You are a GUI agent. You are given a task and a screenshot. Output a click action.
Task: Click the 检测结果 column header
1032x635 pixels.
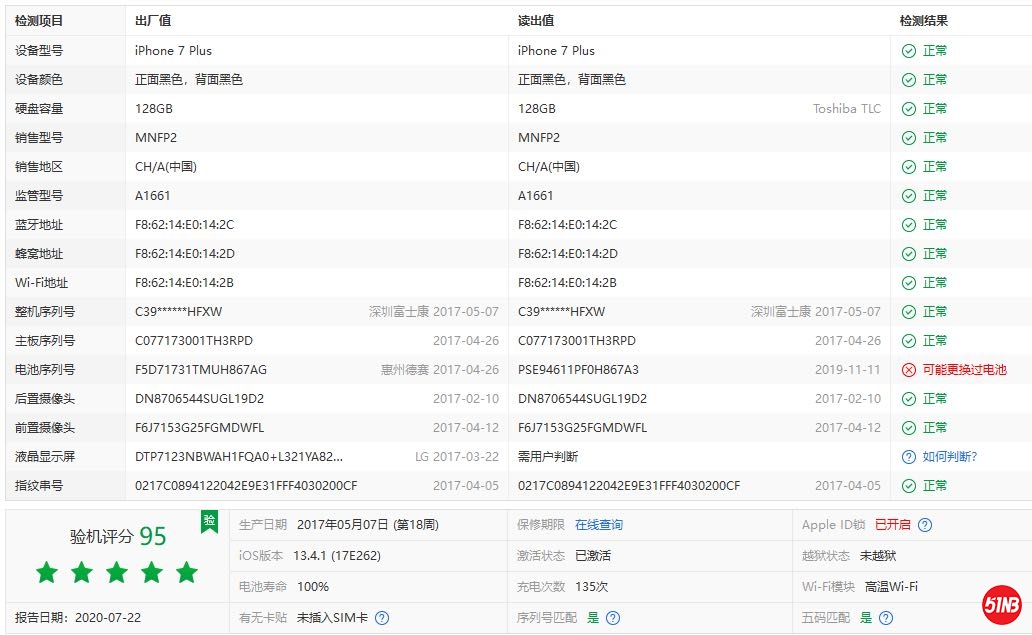point(923,21)
